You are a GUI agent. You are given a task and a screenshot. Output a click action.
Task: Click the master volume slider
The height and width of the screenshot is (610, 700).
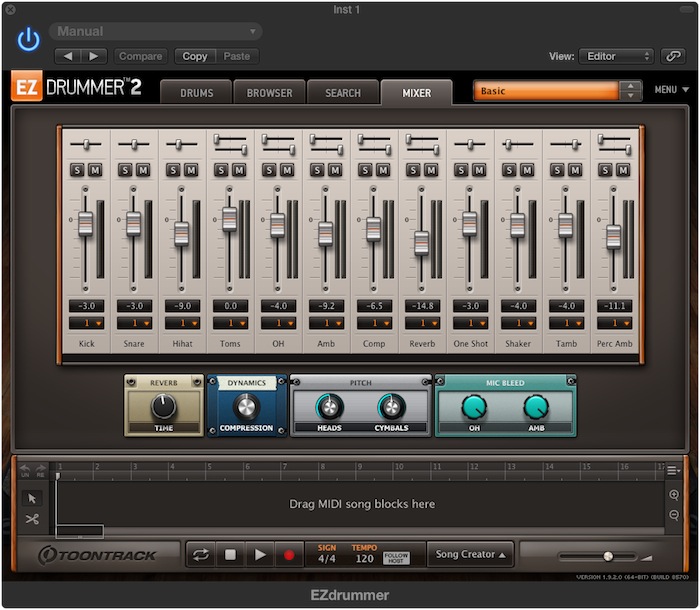[597, 556]
